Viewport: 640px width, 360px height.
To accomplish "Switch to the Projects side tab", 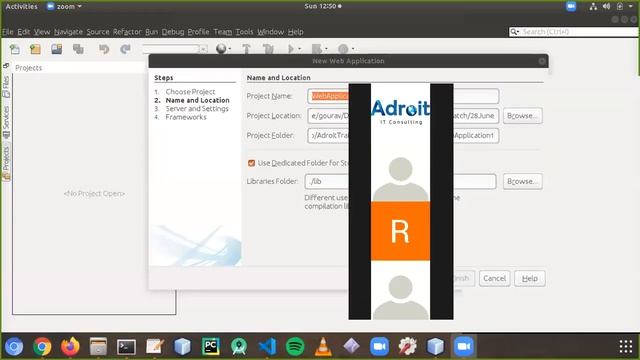I will pyautogui.click(x=6, y=163).
